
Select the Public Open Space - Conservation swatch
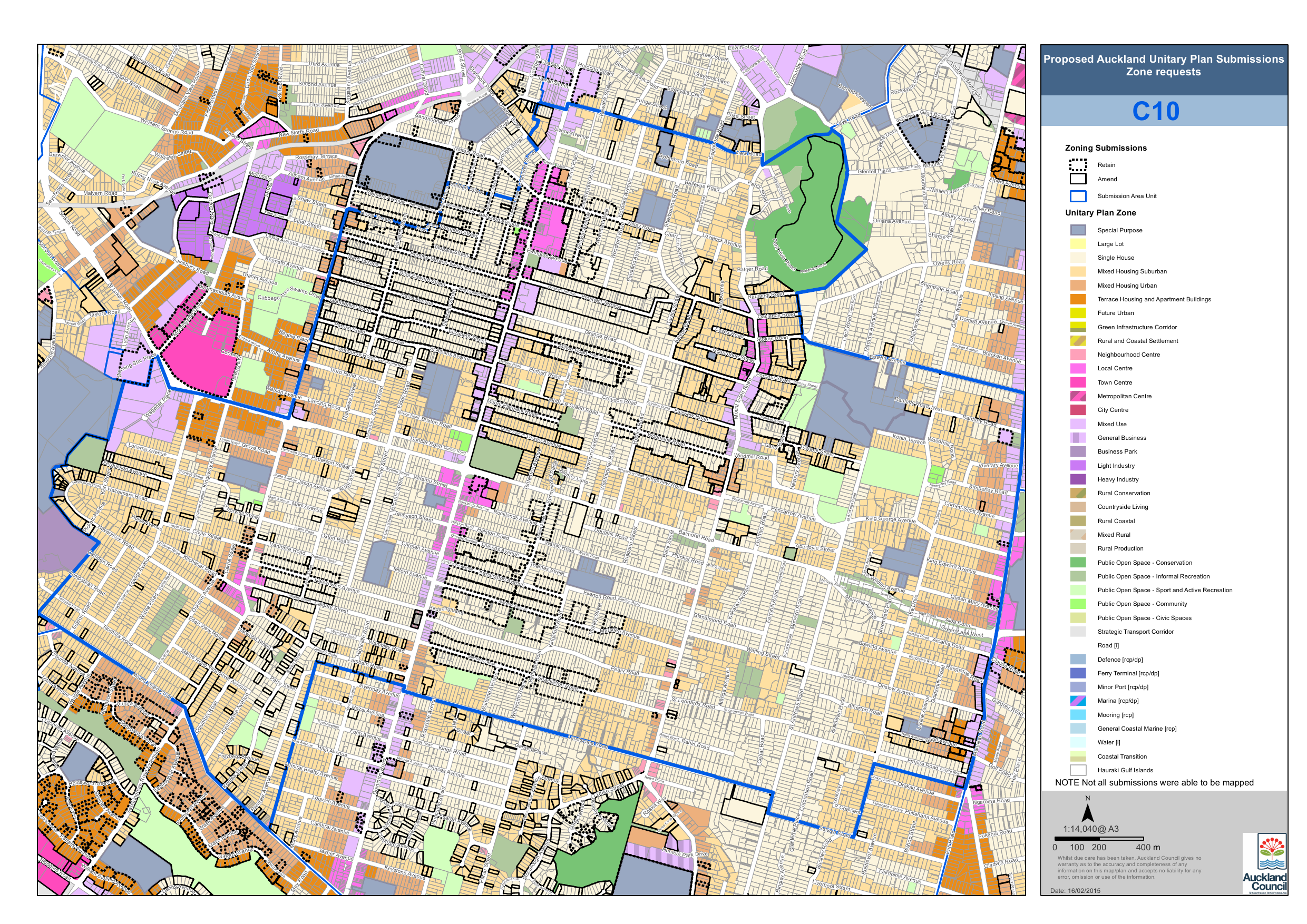(1078, 563)
